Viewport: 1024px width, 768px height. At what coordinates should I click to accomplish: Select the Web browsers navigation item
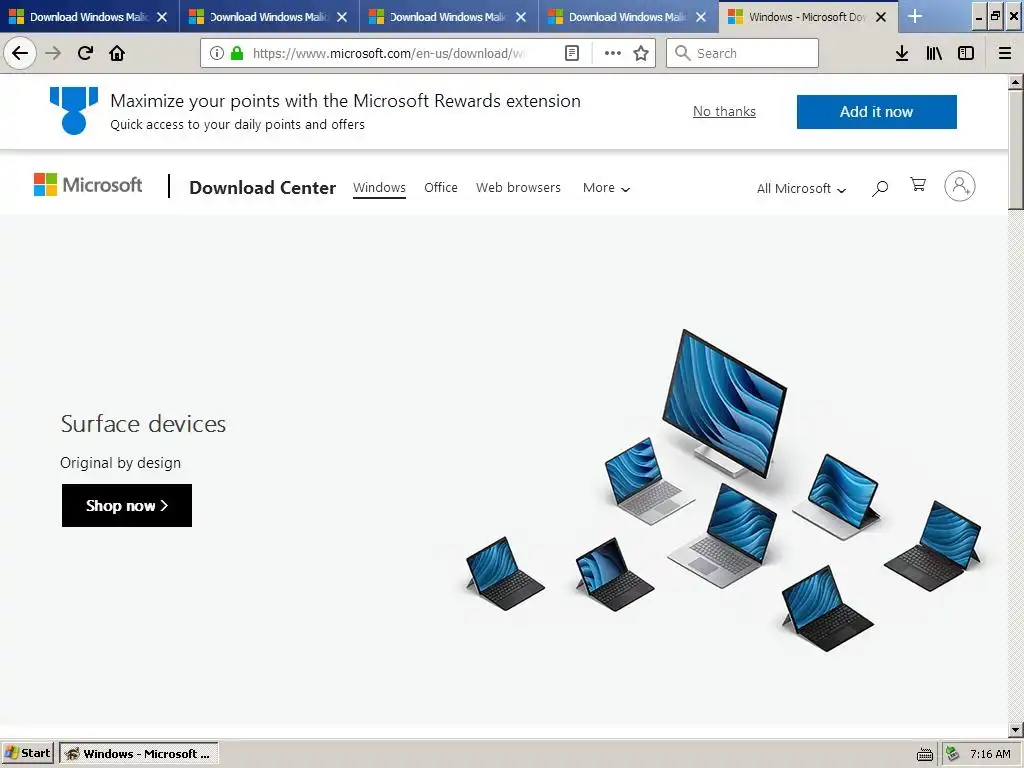[518, 187]
